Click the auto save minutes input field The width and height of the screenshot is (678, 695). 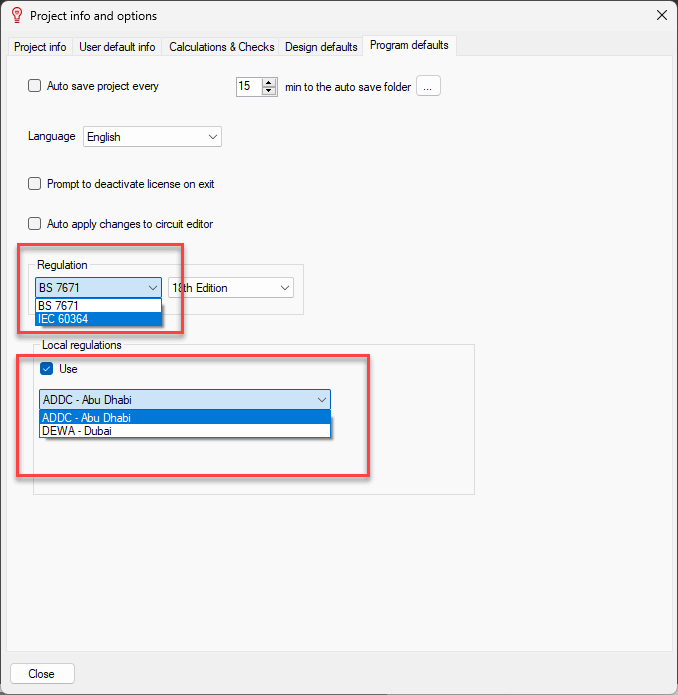(248, 87)
